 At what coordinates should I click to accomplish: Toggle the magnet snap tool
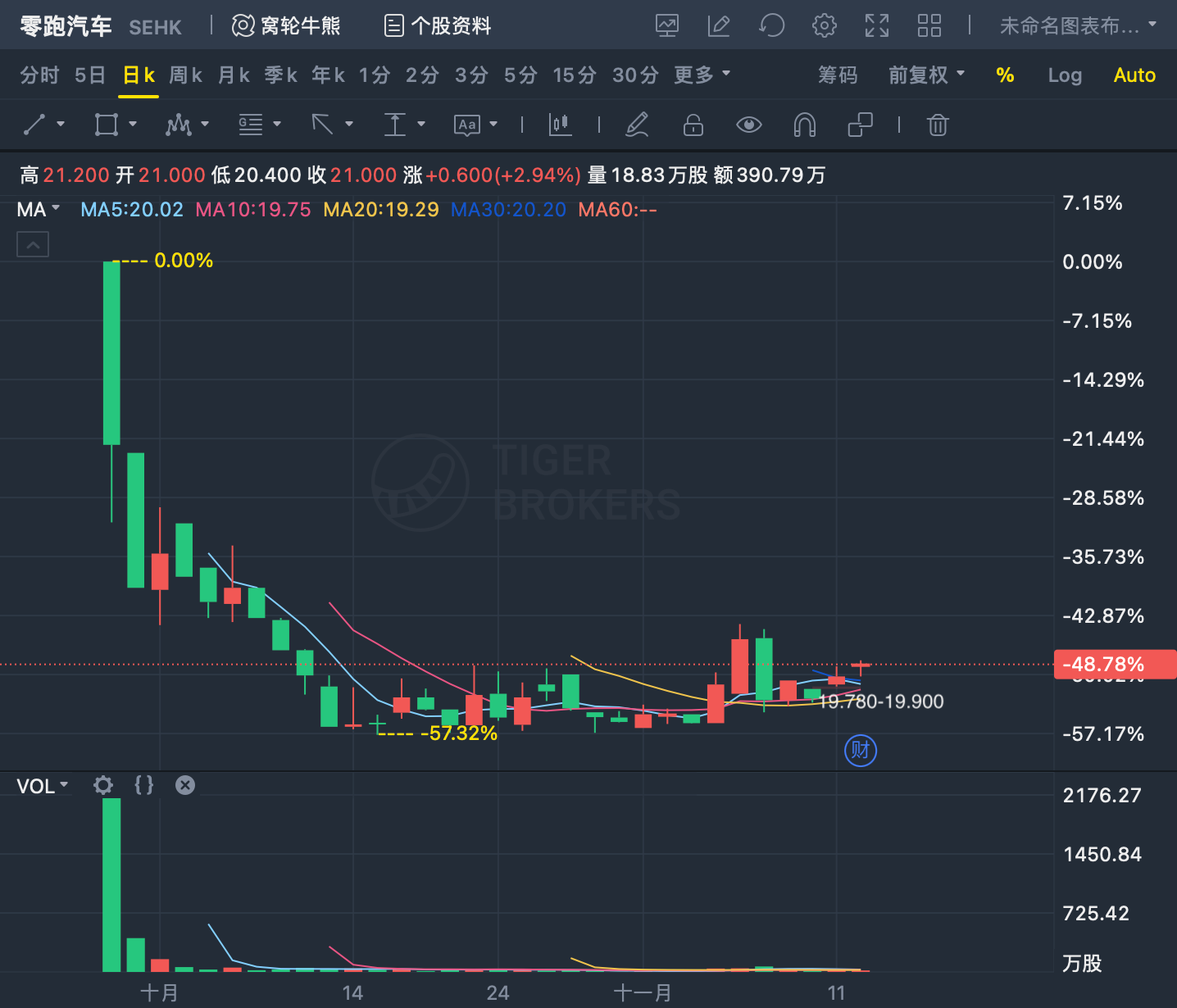click(x=805, y=125)
